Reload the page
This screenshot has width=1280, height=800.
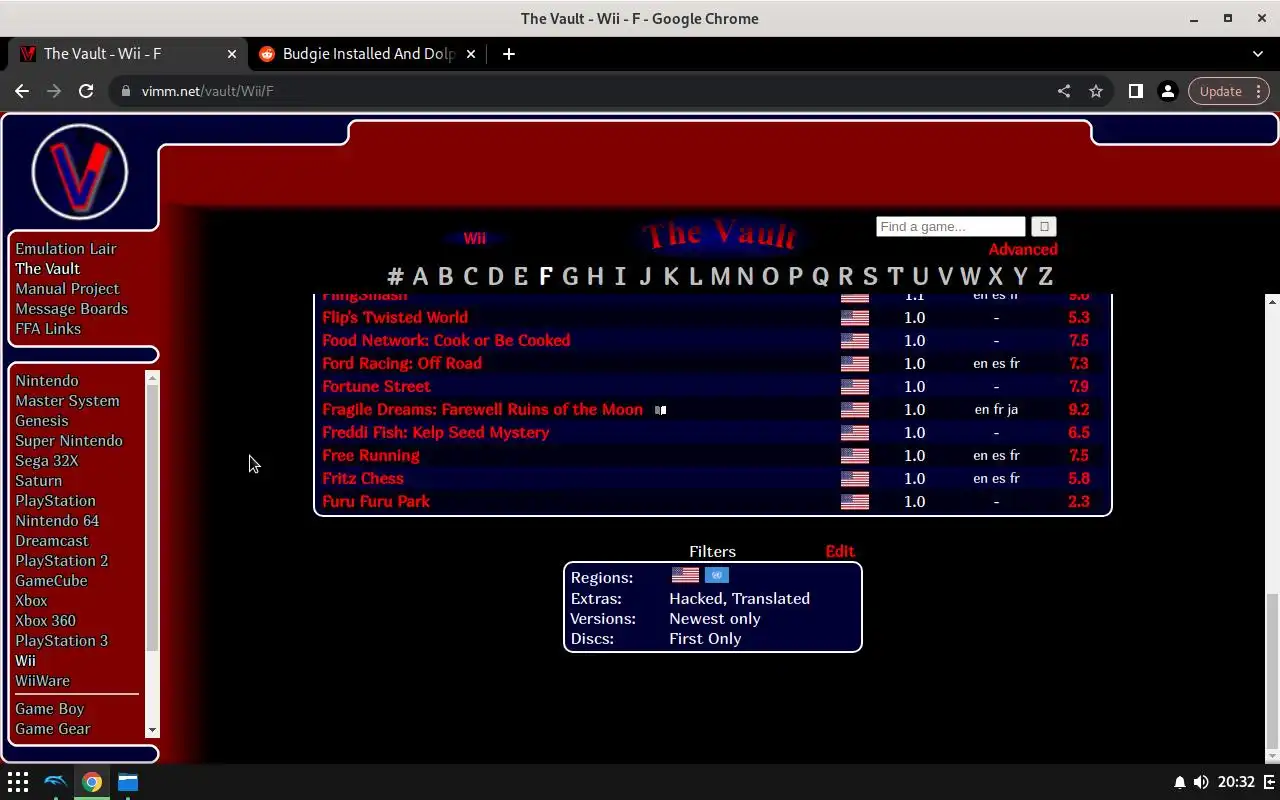pyautogui.click(x=86, y=91)
